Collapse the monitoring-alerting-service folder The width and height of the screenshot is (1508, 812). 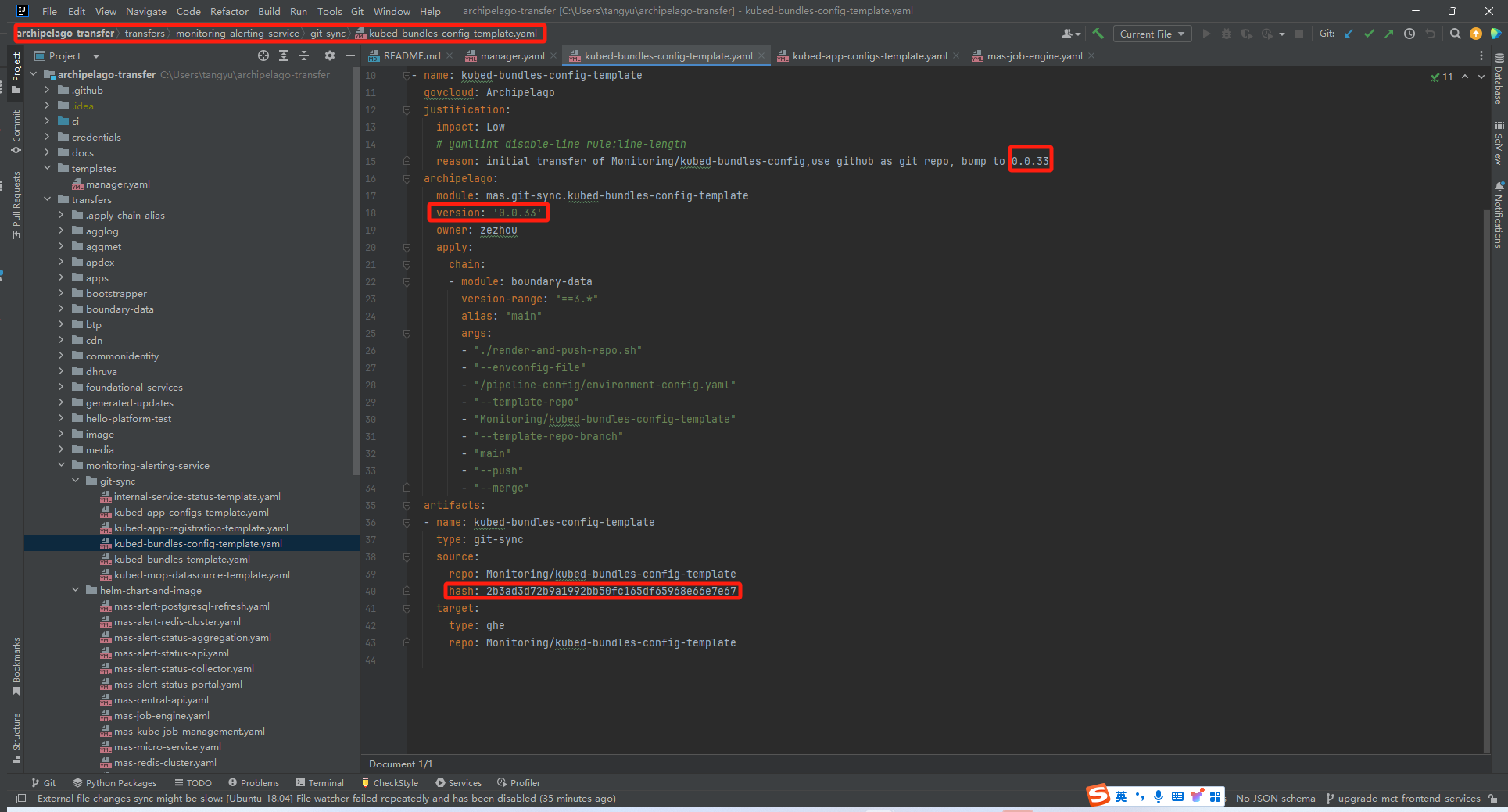[x=62, y=465]
